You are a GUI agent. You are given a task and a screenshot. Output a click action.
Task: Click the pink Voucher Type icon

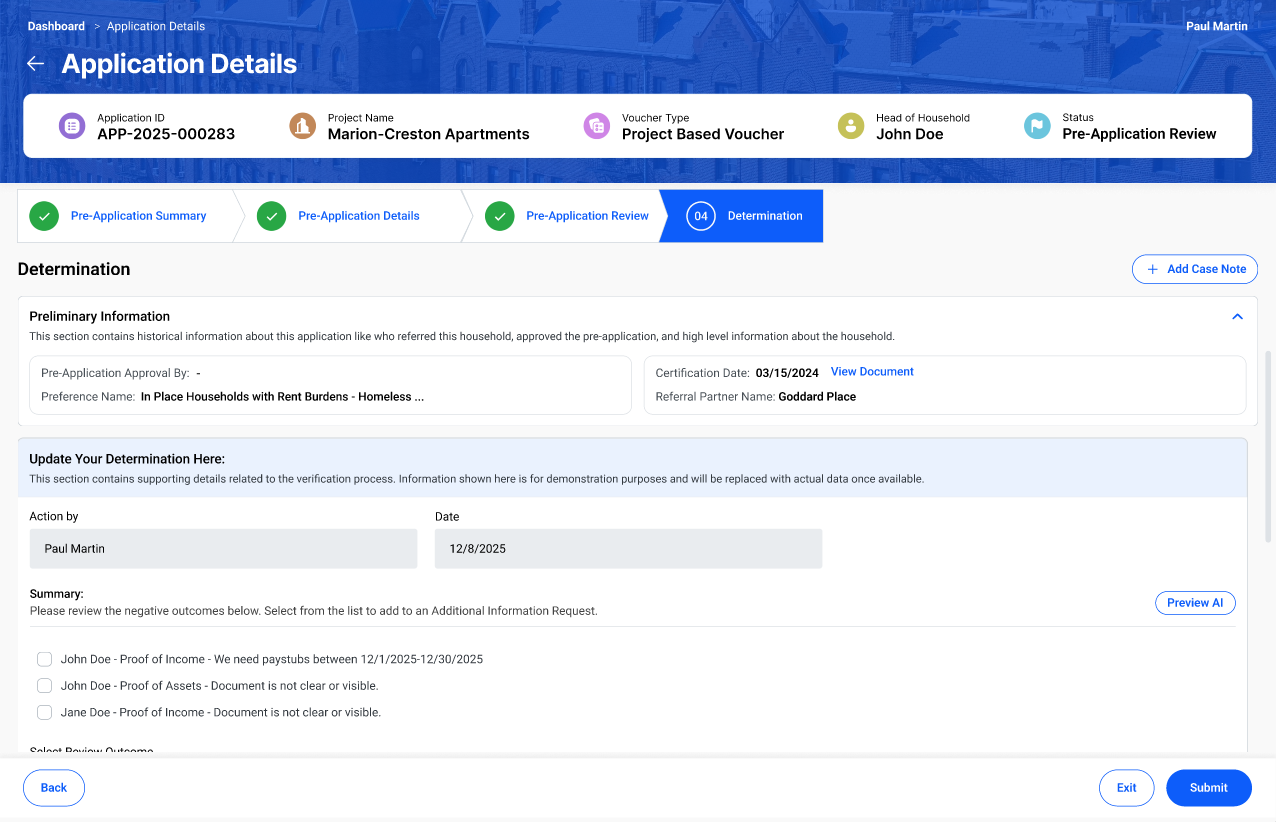(x=597, y=126)
